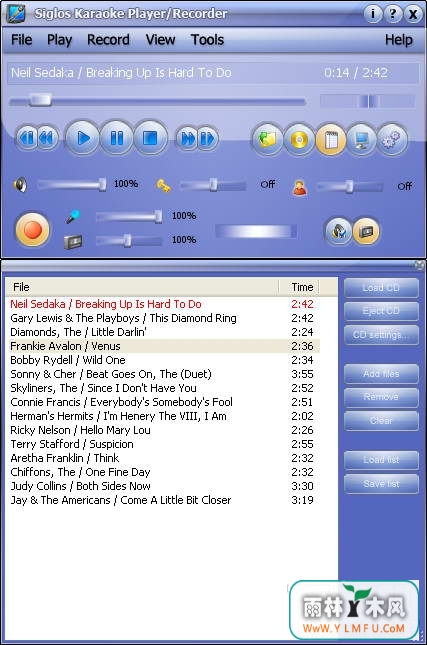Click the Eject CD button
This screenshot has width=427, height=645.
tap(381, 311)
